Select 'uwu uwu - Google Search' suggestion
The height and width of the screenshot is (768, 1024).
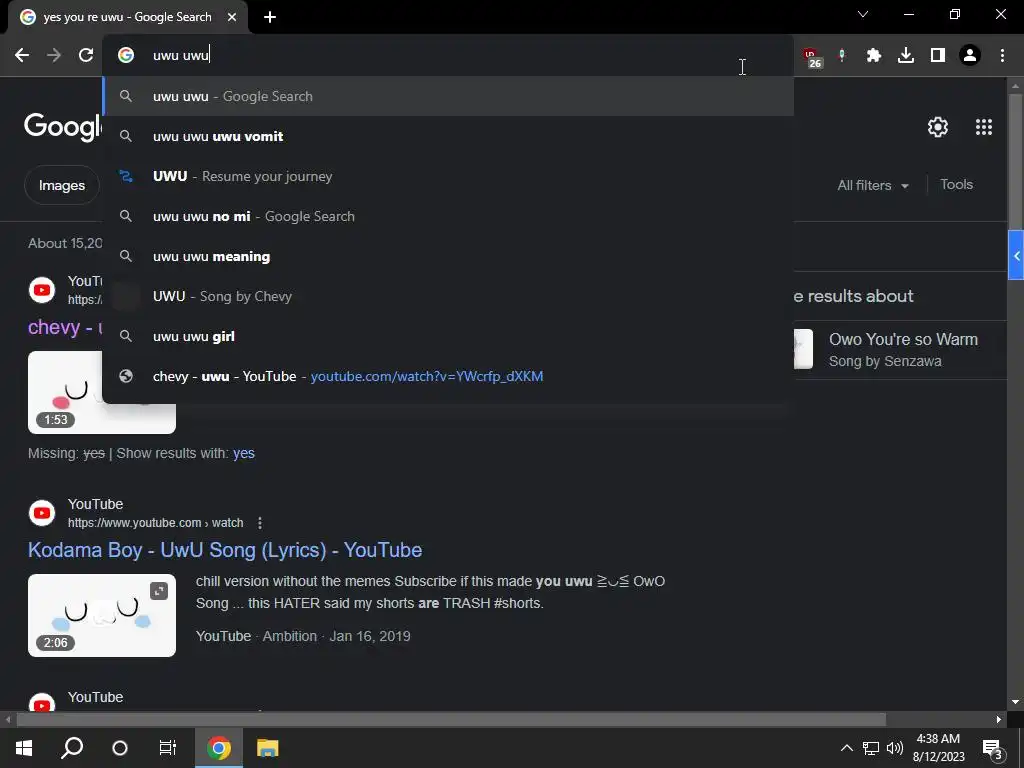[x=448, y=96]
